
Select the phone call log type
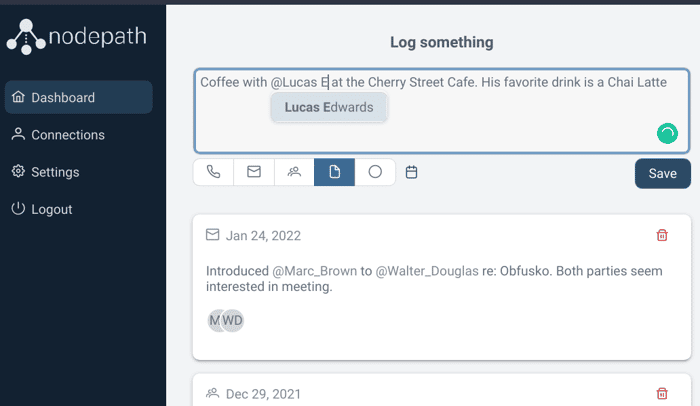pos(213,172)
